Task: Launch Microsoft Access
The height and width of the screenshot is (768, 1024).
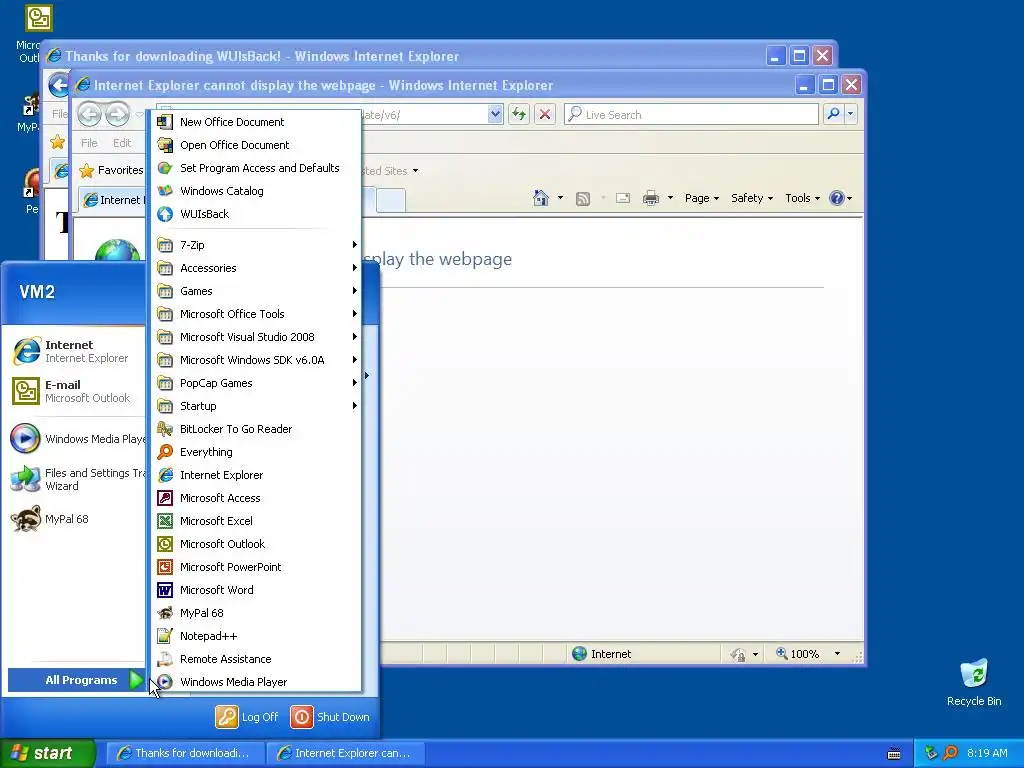Action: click(x=255, y=498)
